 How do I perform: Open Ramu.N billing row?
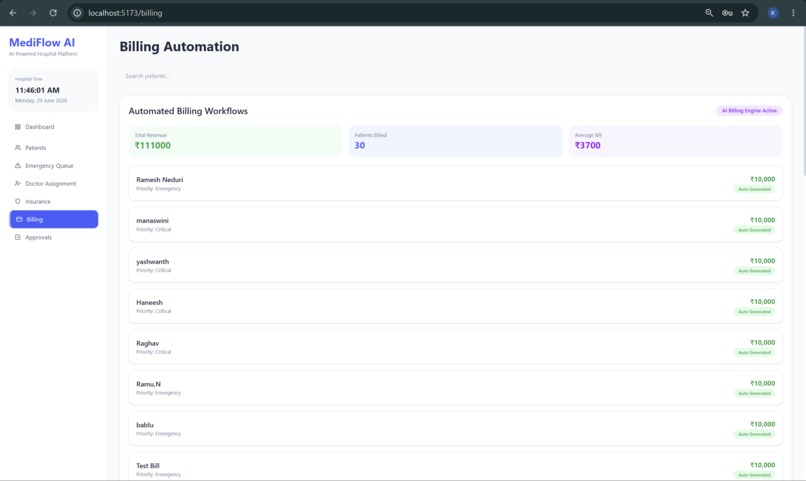click(455, 387)
